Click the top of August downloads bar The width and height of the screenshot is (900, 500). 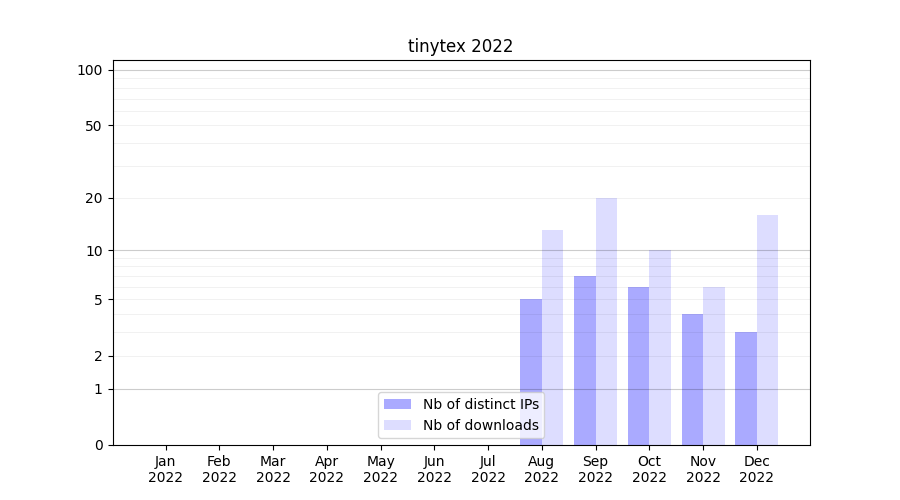click(x=552, y=232)
